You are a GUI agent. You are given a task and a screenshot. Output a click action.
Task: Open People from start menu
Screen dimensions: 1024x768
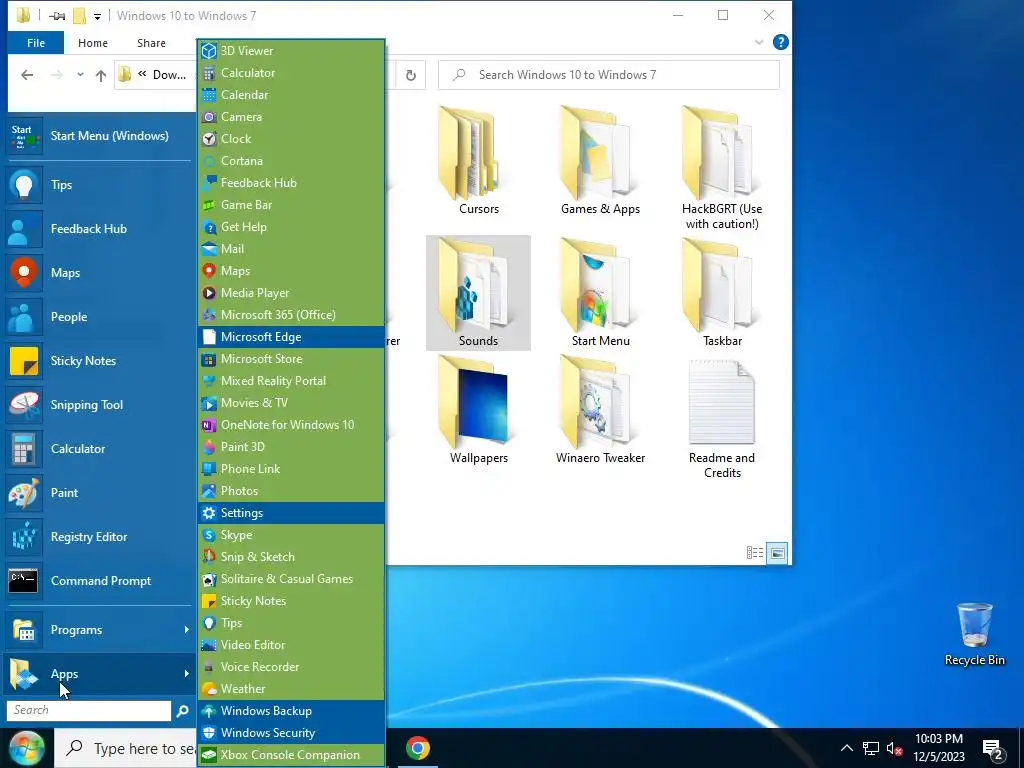coord(100,317)
